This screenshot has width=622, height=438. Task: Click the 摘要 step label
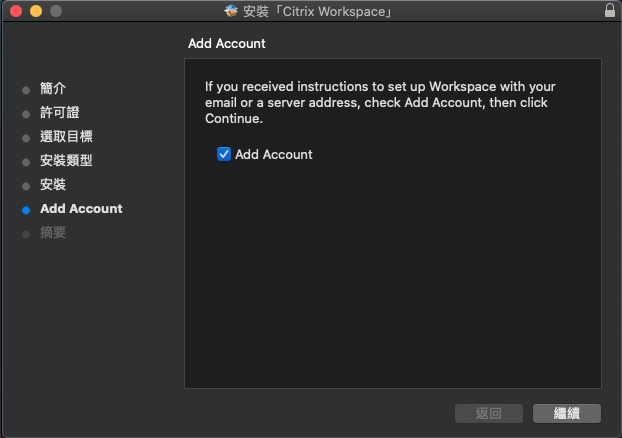coord(53,233)
